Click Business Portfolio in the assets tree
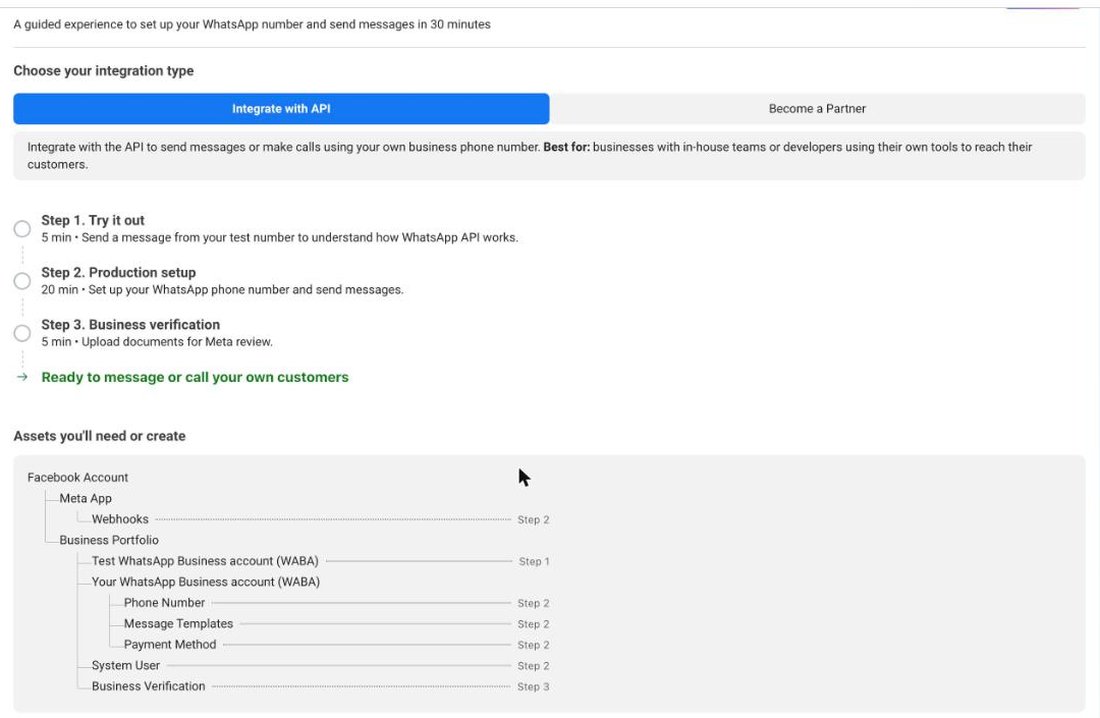Screen dimensions: 1100x718 coord(109,540)
